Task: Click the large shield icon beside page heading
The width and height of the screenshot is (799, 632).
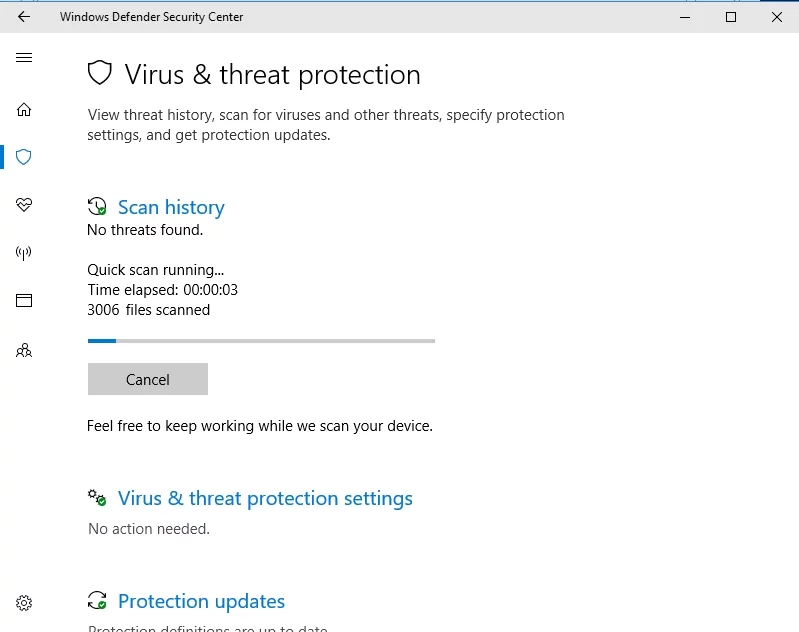Action: coord(99,74)
